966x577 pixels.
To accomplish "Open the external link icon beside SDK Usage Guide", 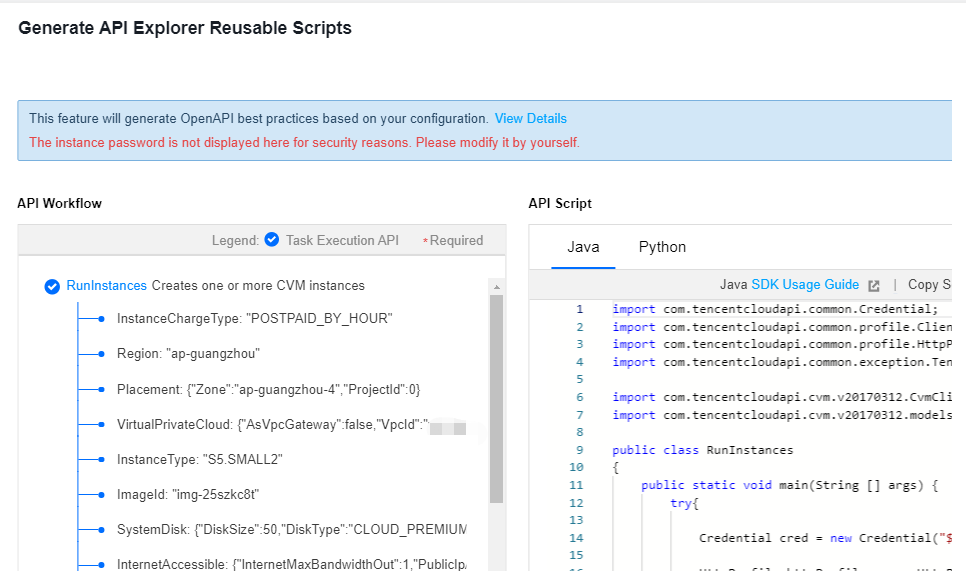I will point(873,285).
